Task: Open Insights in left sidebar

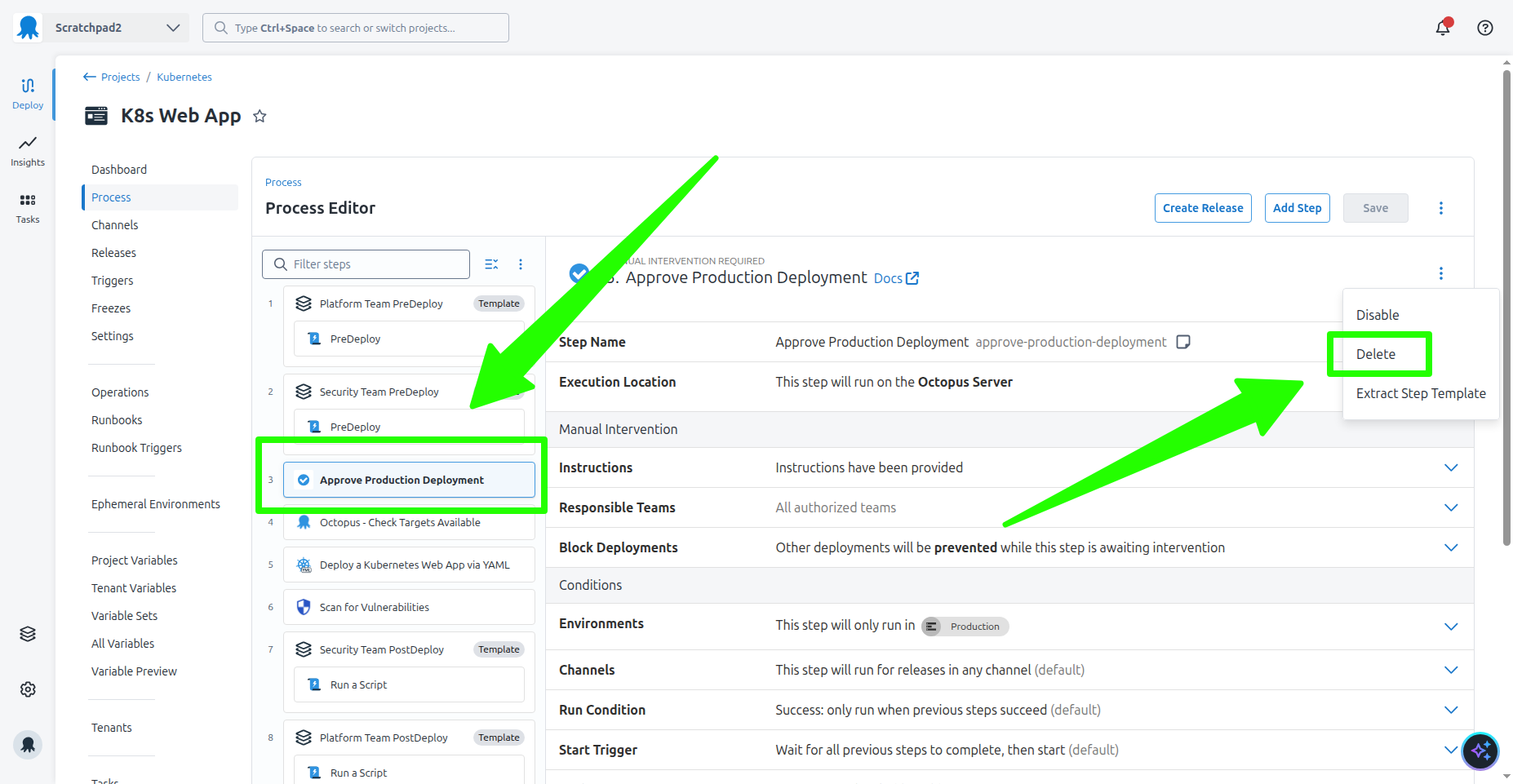Action: point(28,151)
